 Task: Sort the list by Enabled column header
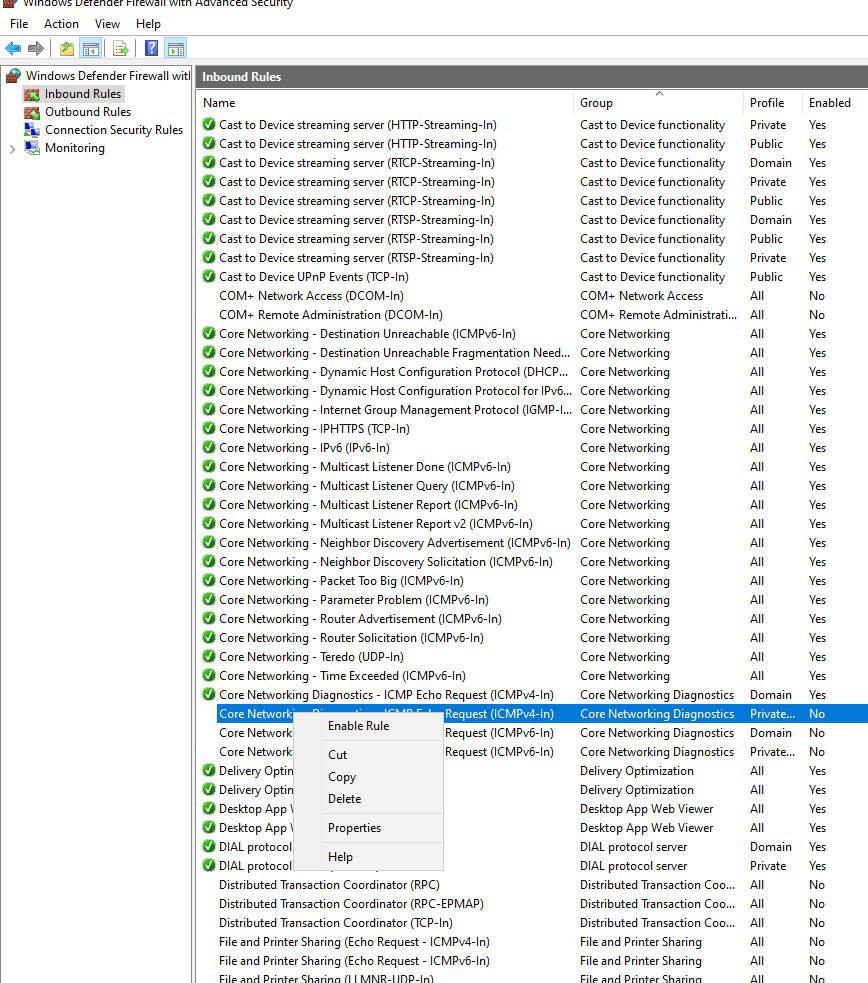tap(834, 103)
